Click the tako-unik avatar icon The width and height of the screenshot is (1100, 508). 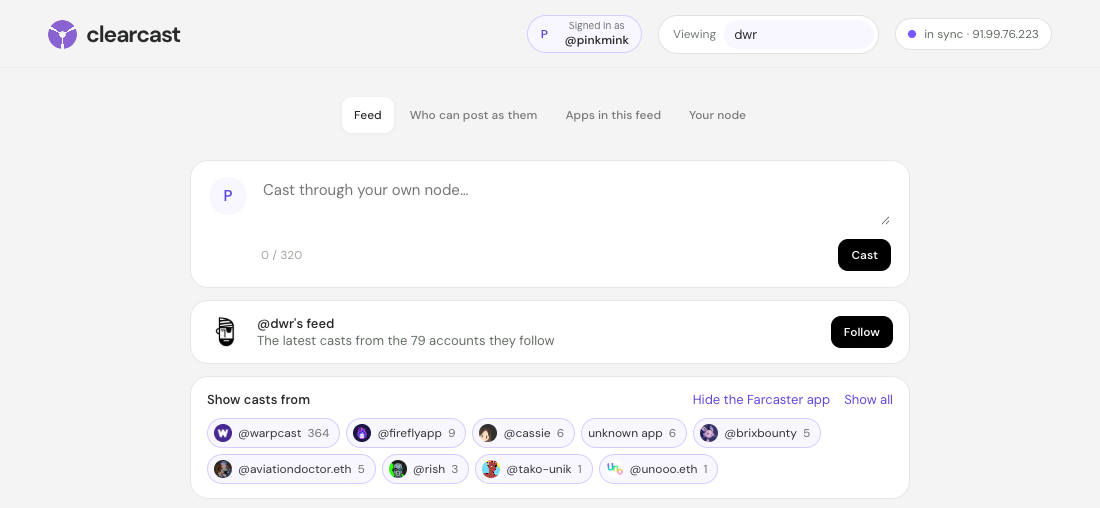click(491, 469)
